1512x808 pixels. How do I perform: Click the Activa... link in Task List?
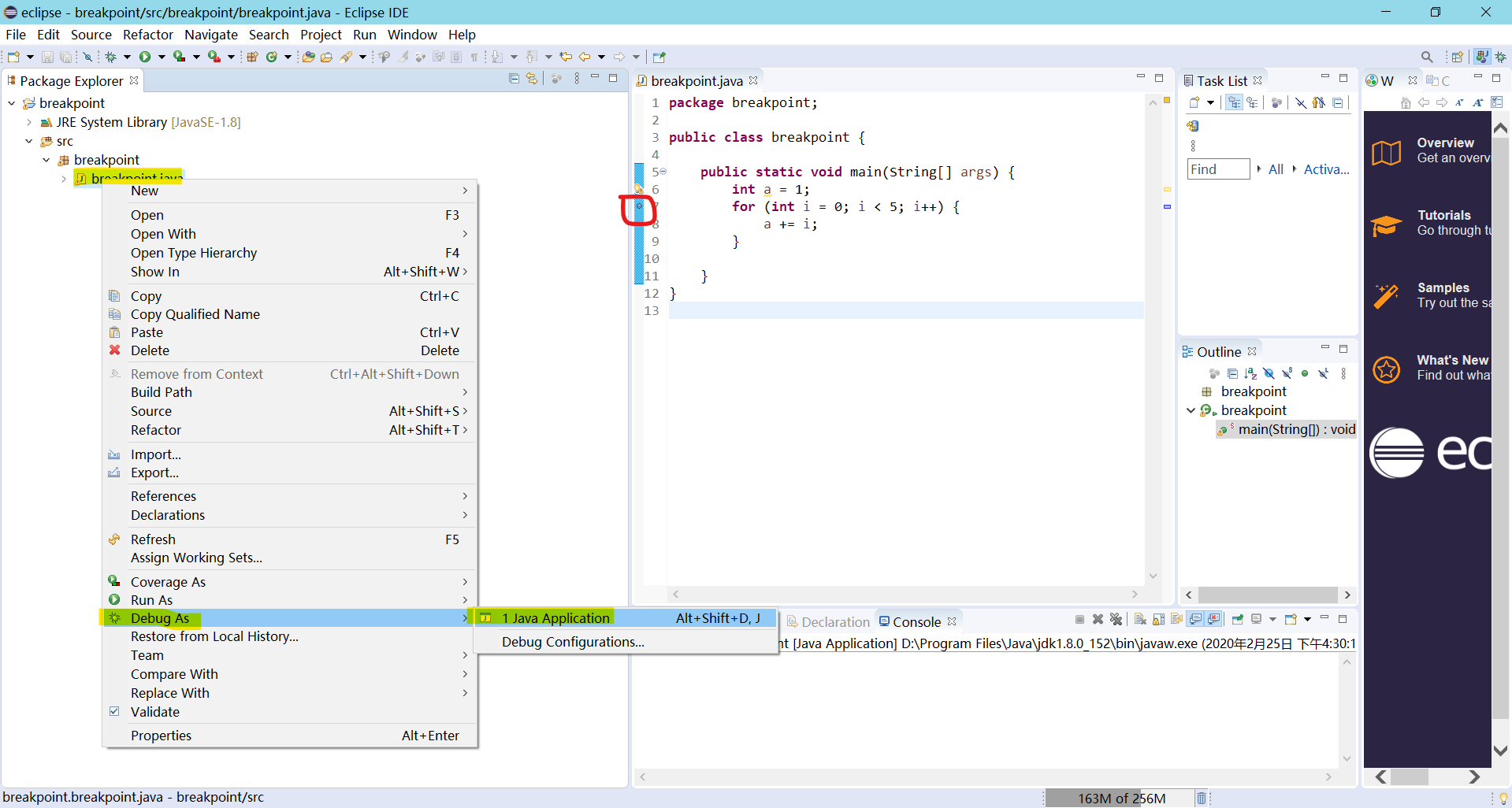[x=1326, y=169]
